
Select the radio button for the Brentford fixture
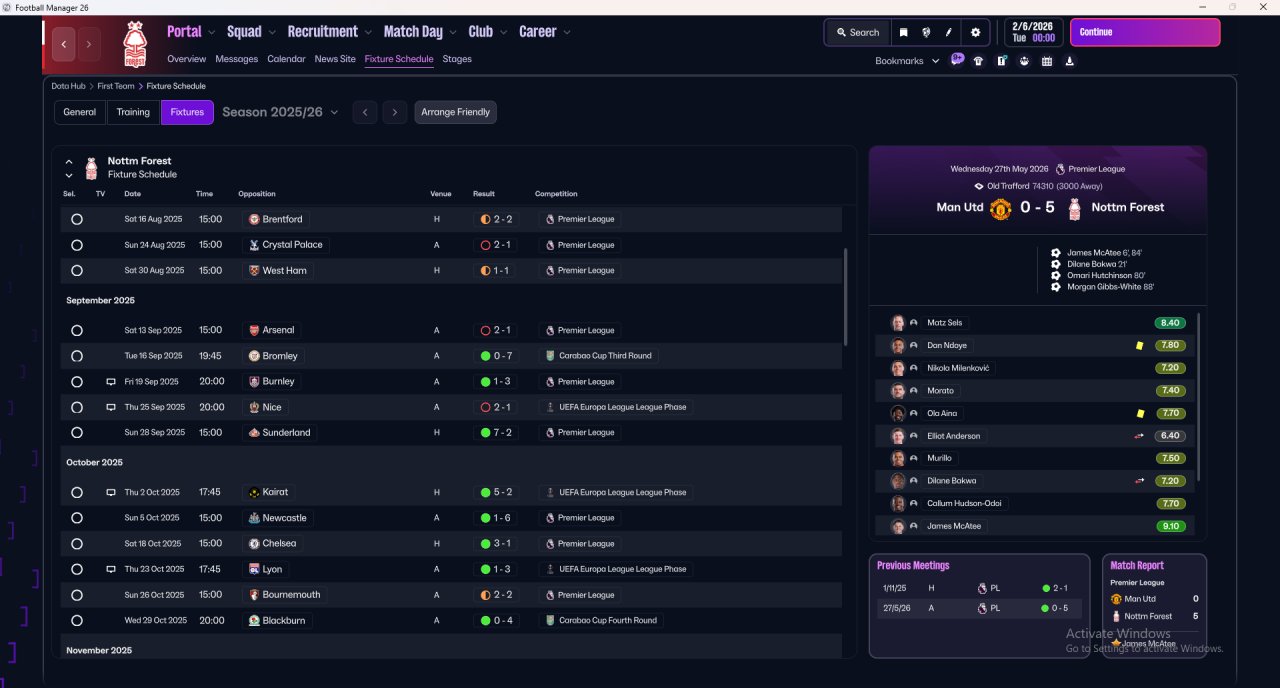click(77, 219)
